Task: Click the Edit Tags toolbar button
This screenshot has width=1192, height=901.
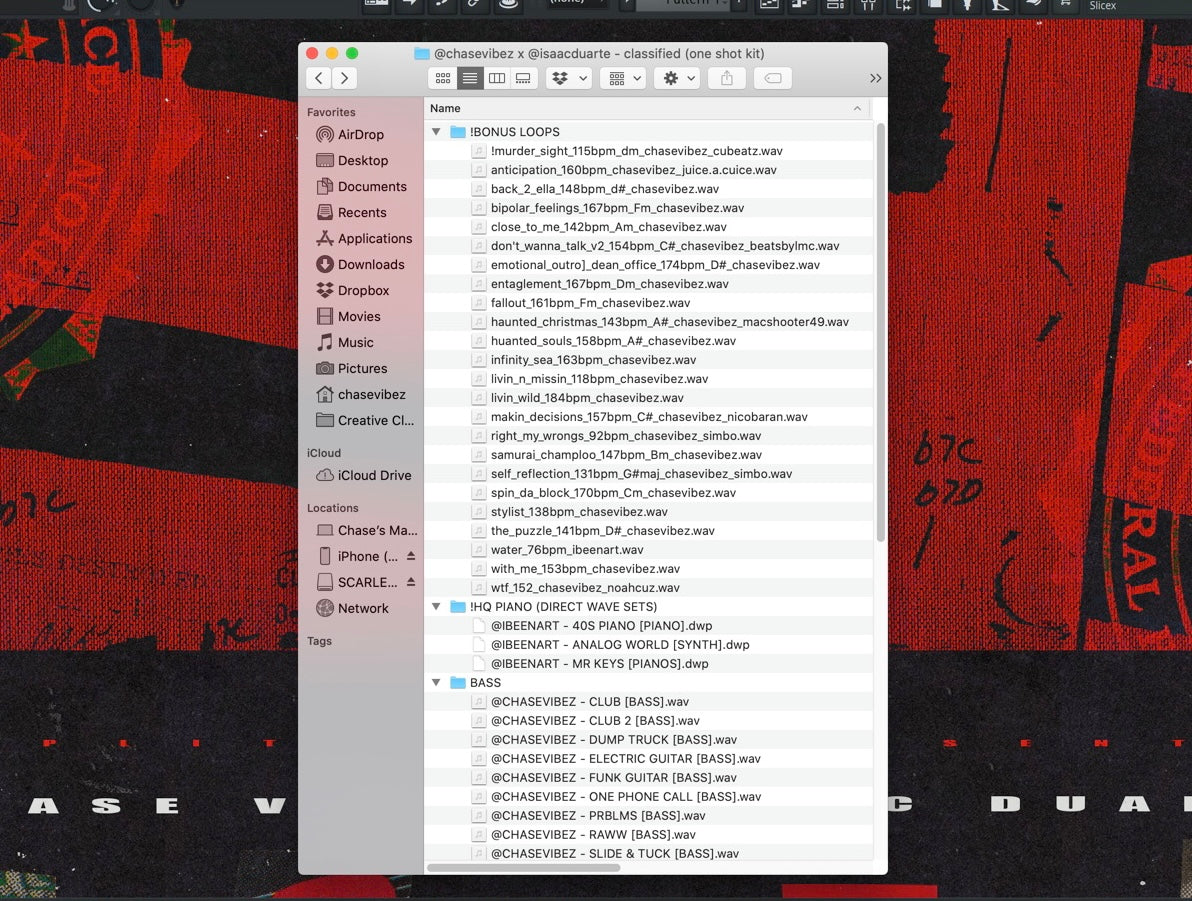Action: (772, 78)
